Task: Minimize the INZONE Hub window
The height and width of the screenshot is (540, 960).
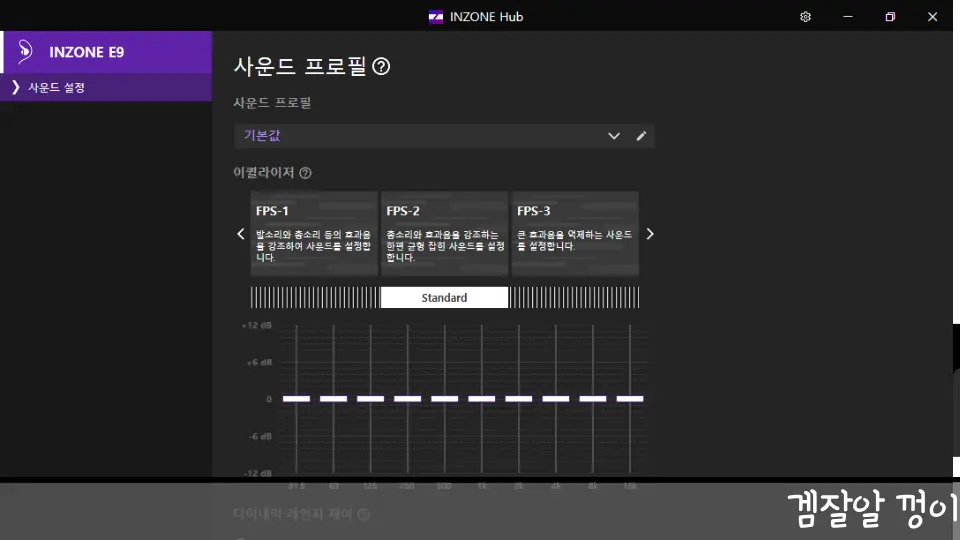Action: pos(848,17)
